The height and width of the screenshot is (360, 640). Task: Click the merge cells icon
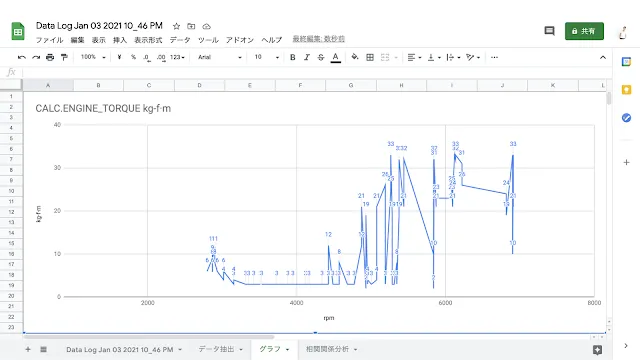385,57
